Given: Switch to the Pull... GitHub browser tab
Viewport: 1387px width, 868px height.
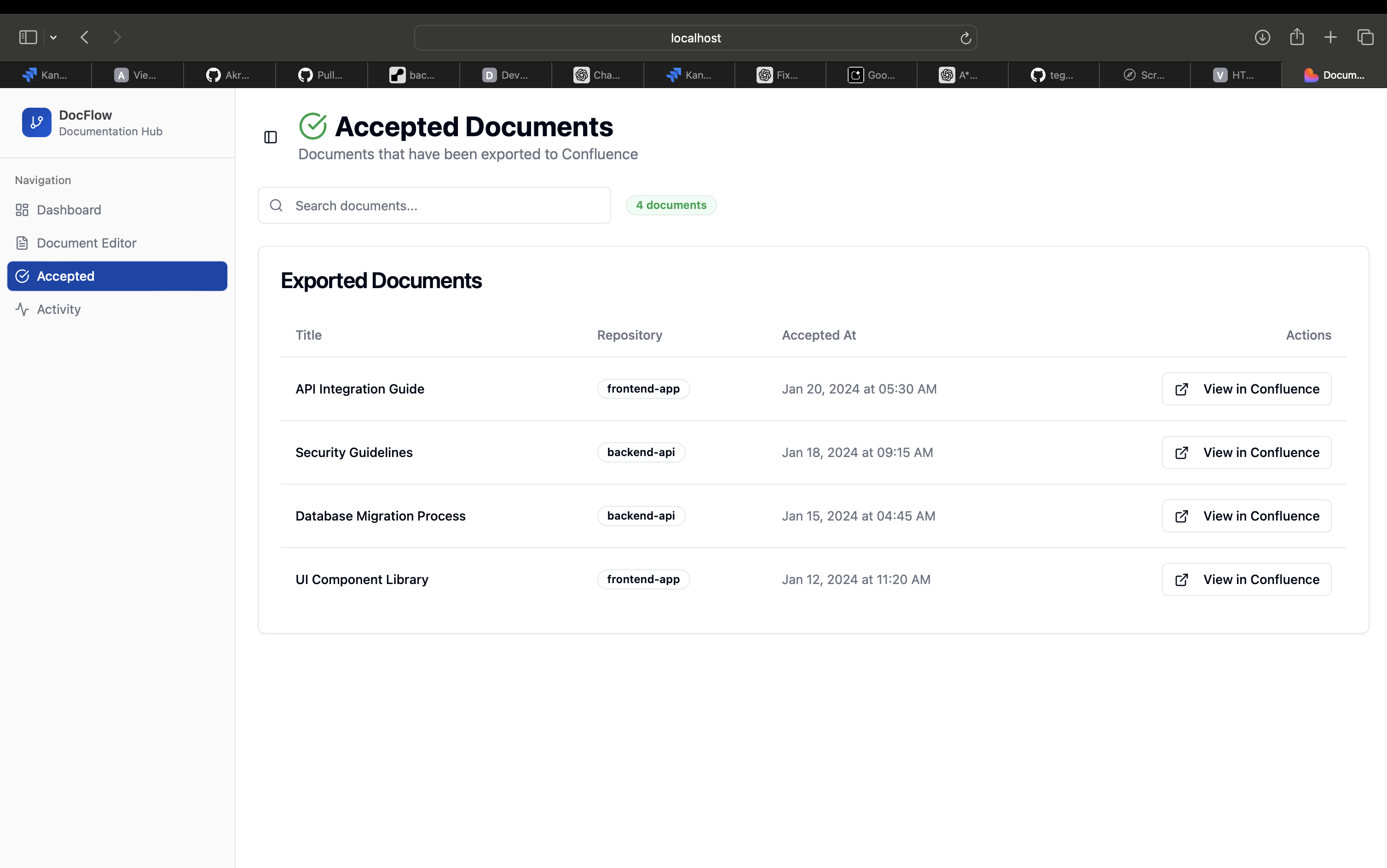Looking at the screenshot, I should 321,75.
